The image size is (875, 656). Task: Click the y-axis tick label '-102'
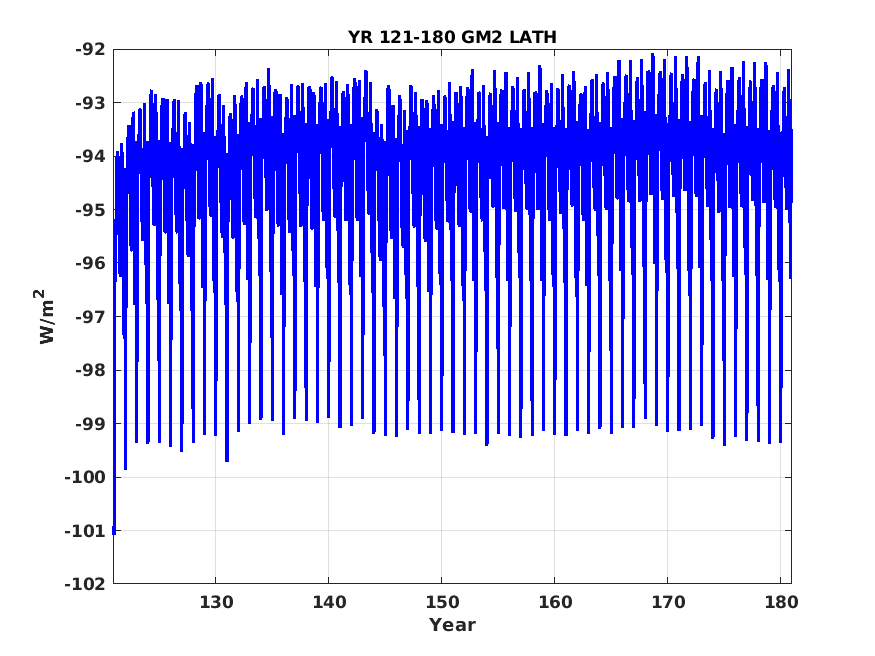click(85, 584)
